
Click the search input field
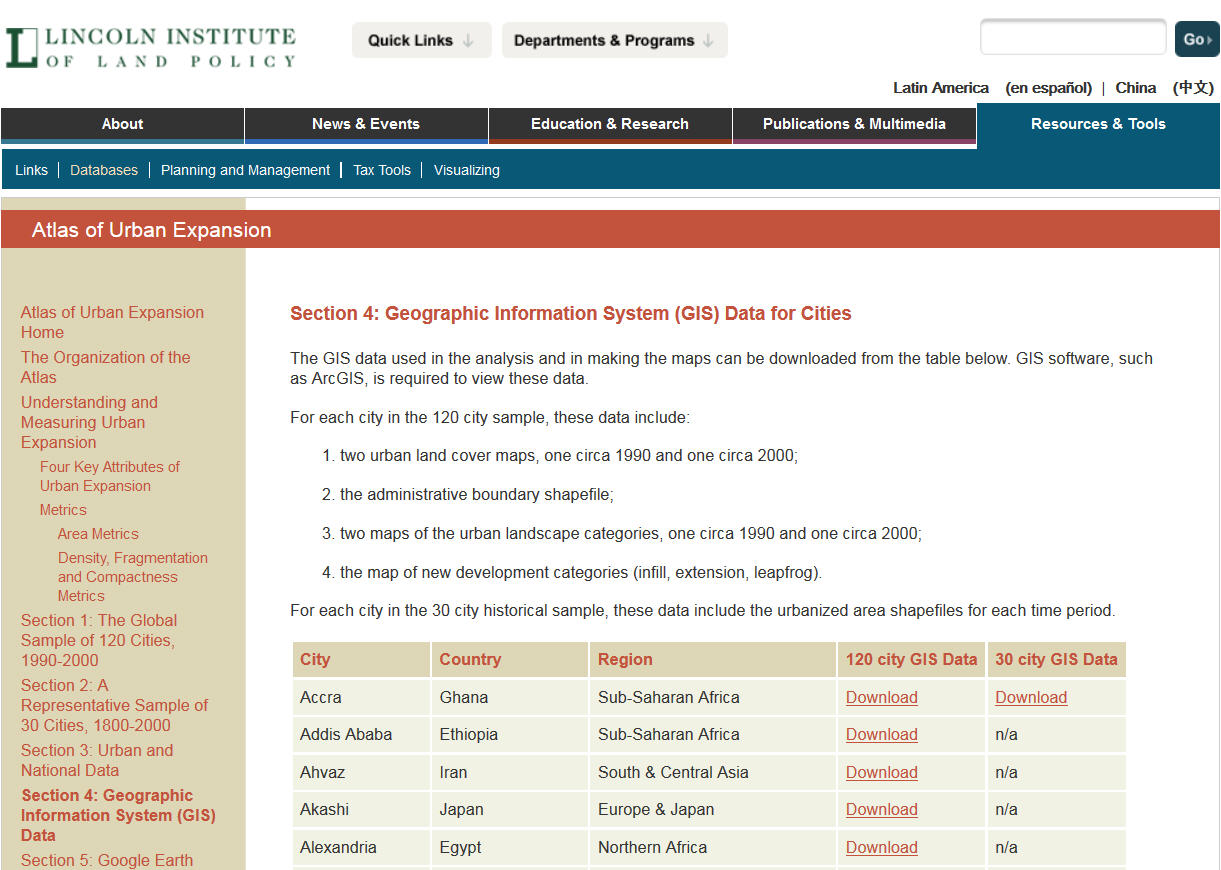tap(1072, 39)
